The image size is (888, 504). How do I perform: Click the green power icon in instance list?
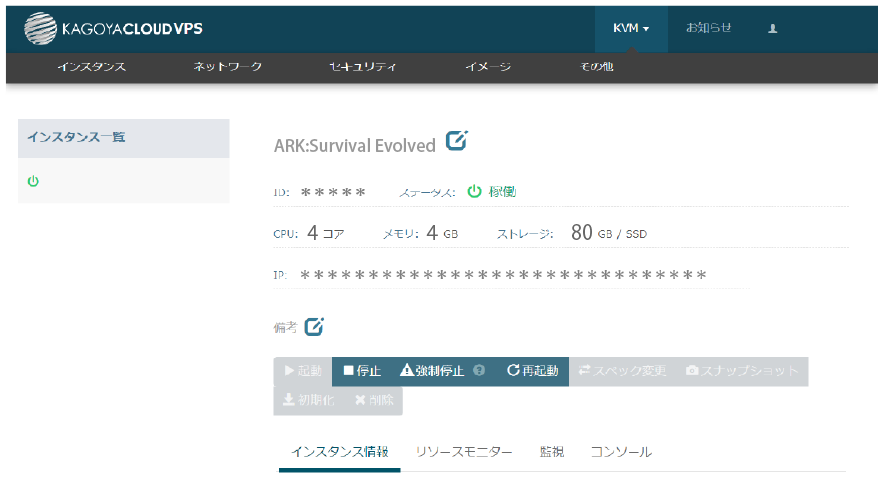tap(33, 181)
